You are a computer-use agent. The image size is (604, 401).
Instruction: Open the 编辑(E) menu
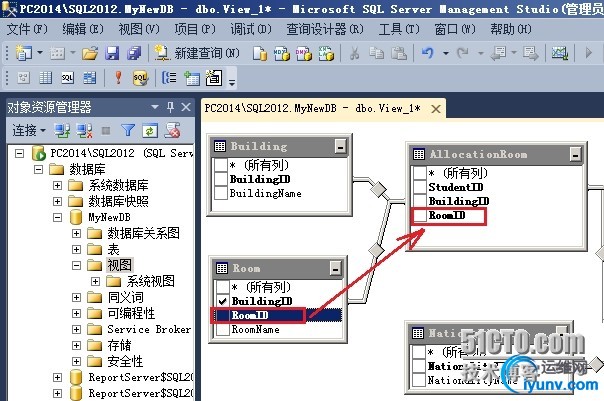click(x=83, y=29)
